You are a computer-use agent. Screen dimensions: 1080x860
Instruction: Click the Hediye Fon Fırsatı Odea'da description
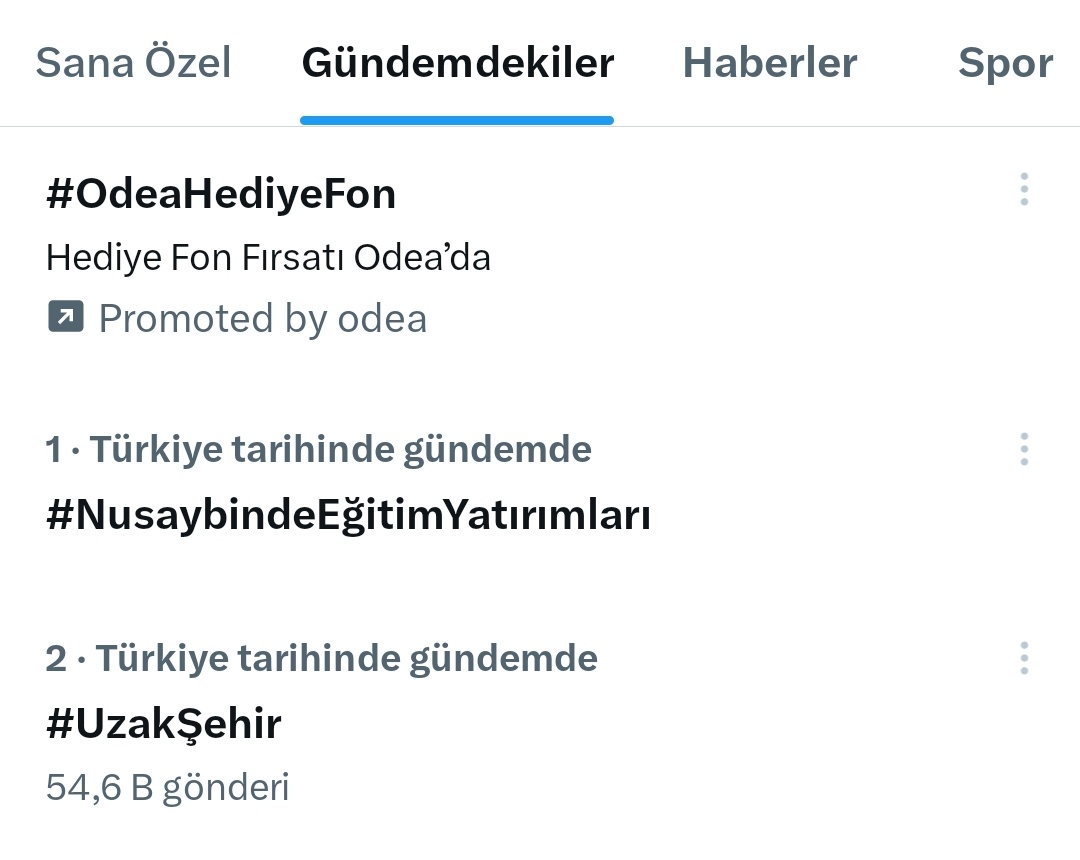coord(268,258)
